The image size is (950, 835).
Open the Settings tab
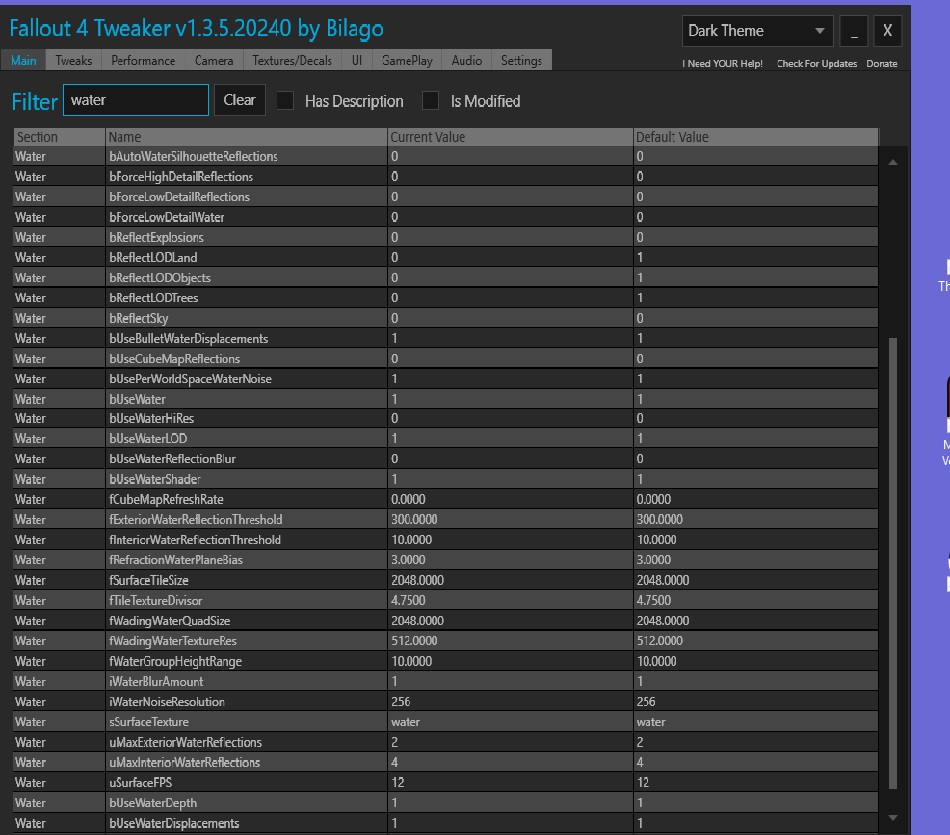click(x=521, y=61)
